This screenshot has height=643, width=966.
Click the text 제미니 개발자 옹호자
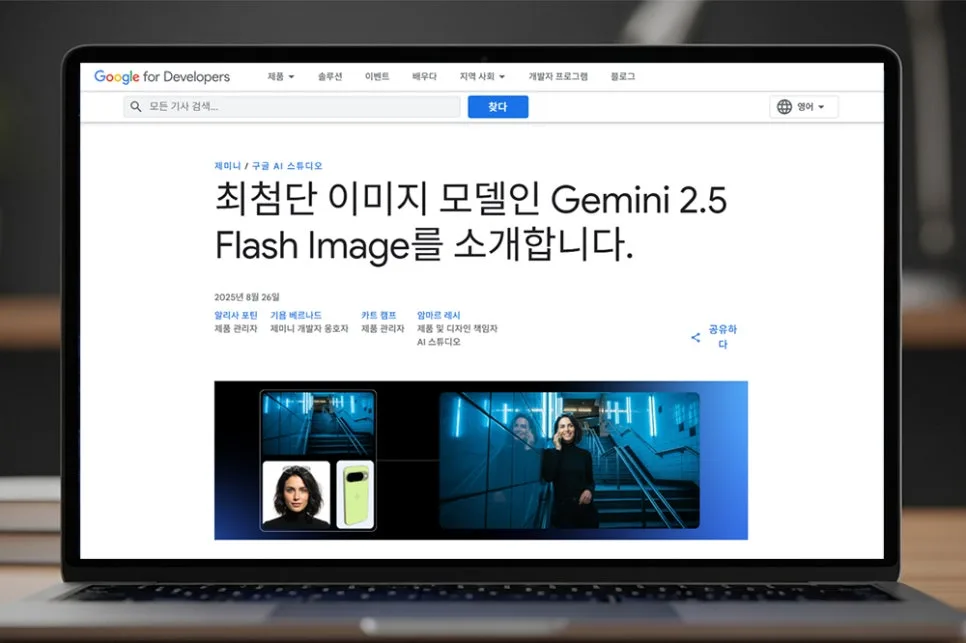click(x=309, y=329)
